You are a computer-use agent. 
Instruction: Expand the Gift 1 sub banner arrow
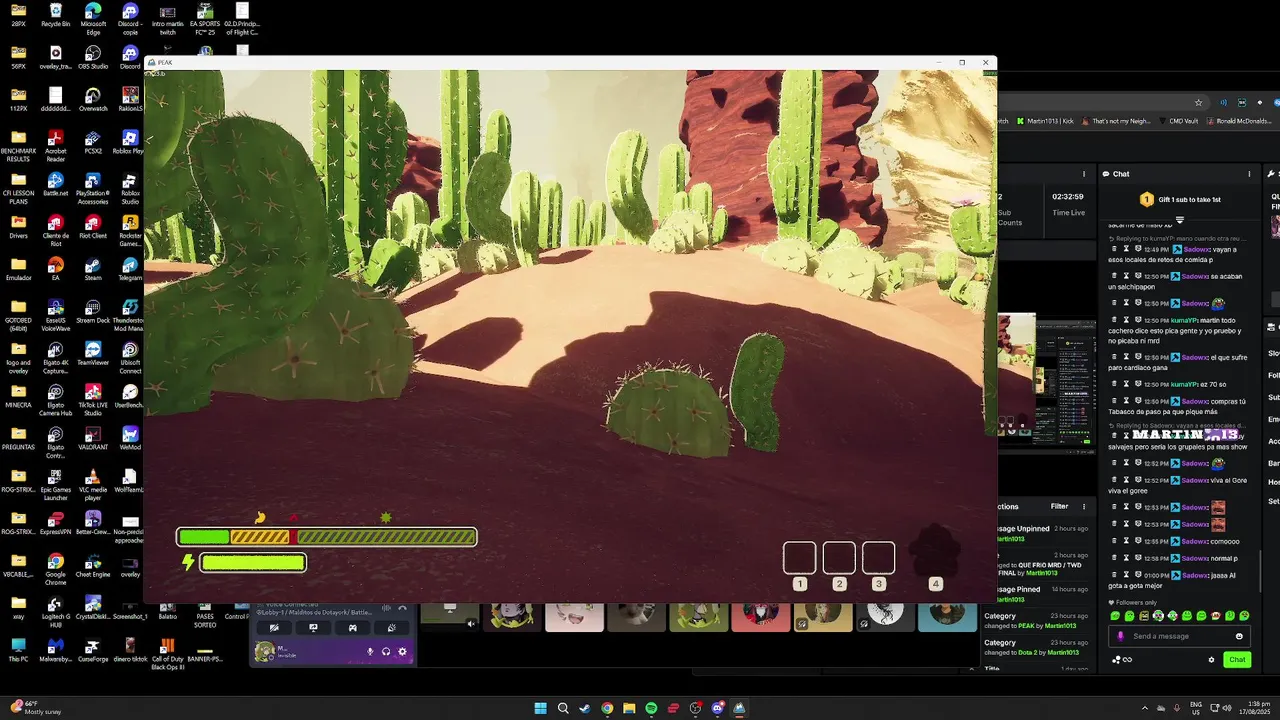[1180, 219]
